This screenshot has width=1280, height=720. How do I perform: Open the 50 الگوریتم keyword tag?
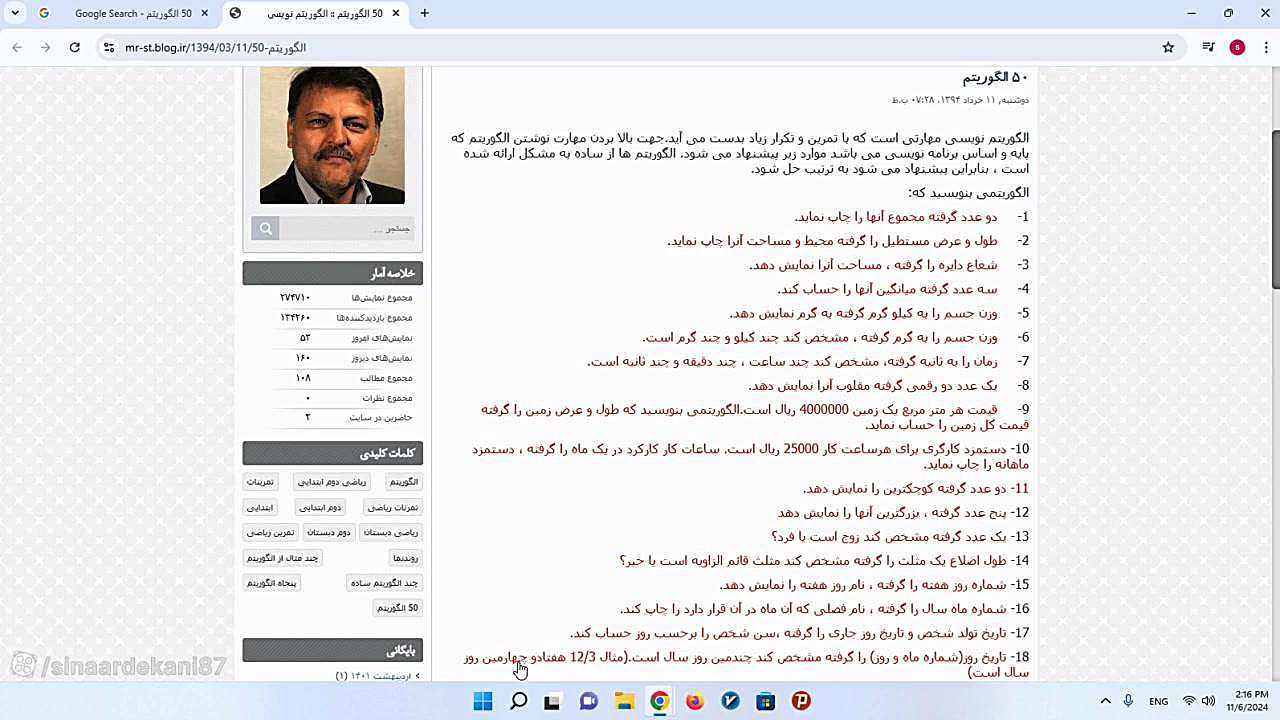point(397,608)
